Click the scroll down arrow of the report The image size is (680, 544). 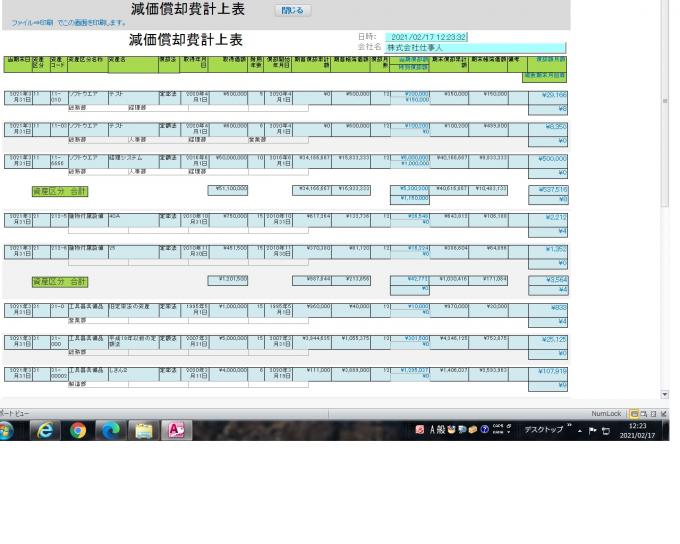665,395
